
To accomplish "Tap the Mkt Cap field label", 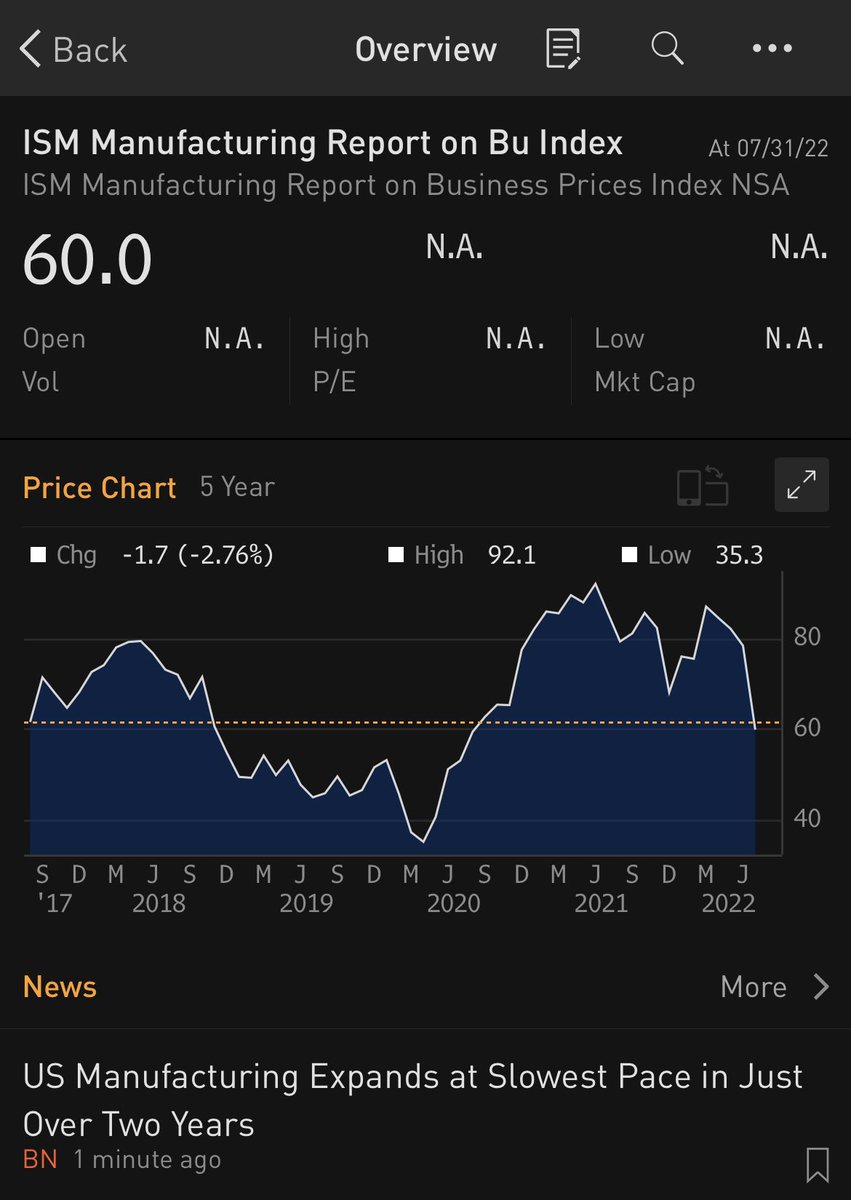I will [645, 382].
